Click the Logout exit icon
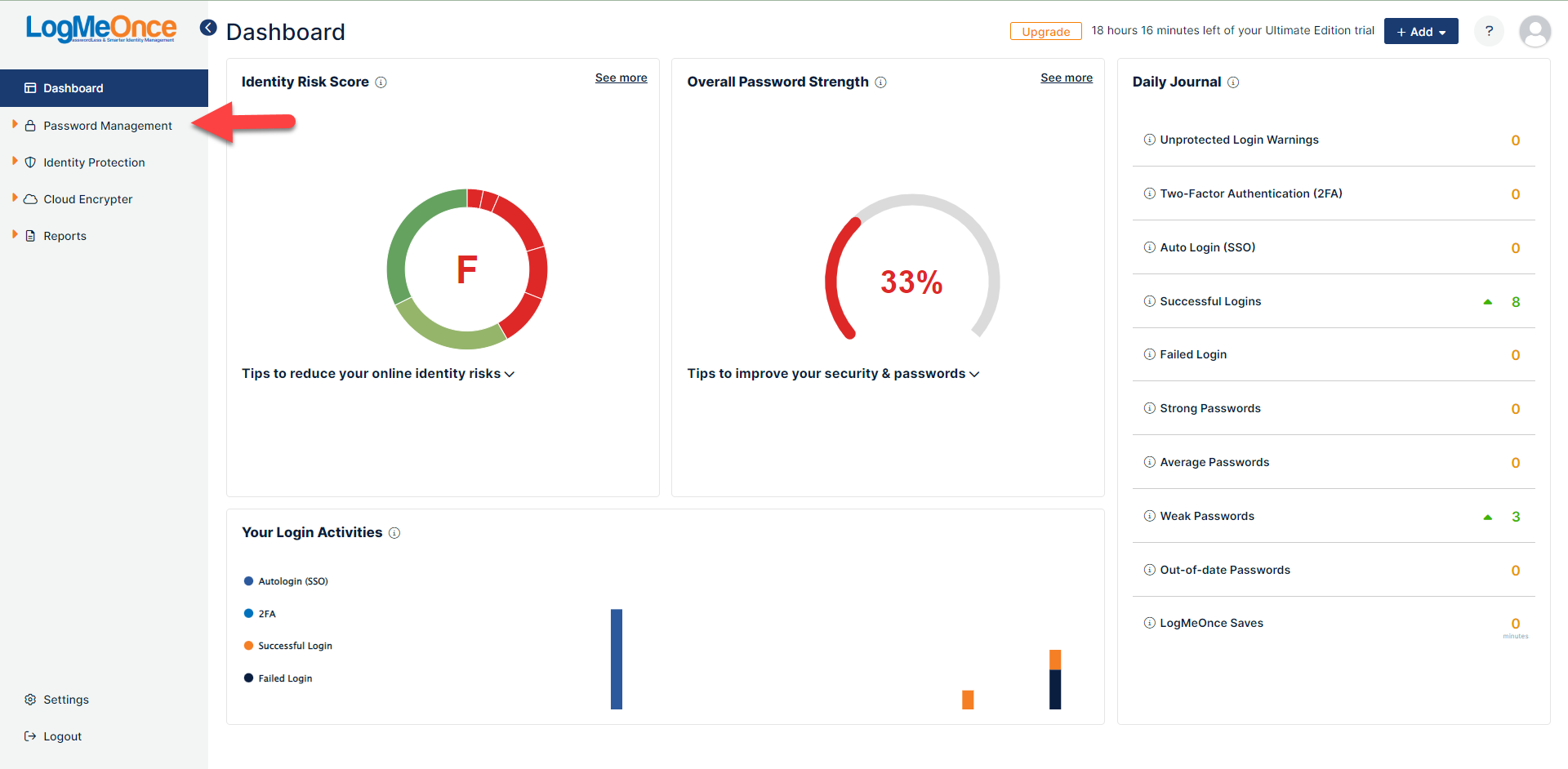This screenshot has width=1568, height=769. tap(30, 736)
